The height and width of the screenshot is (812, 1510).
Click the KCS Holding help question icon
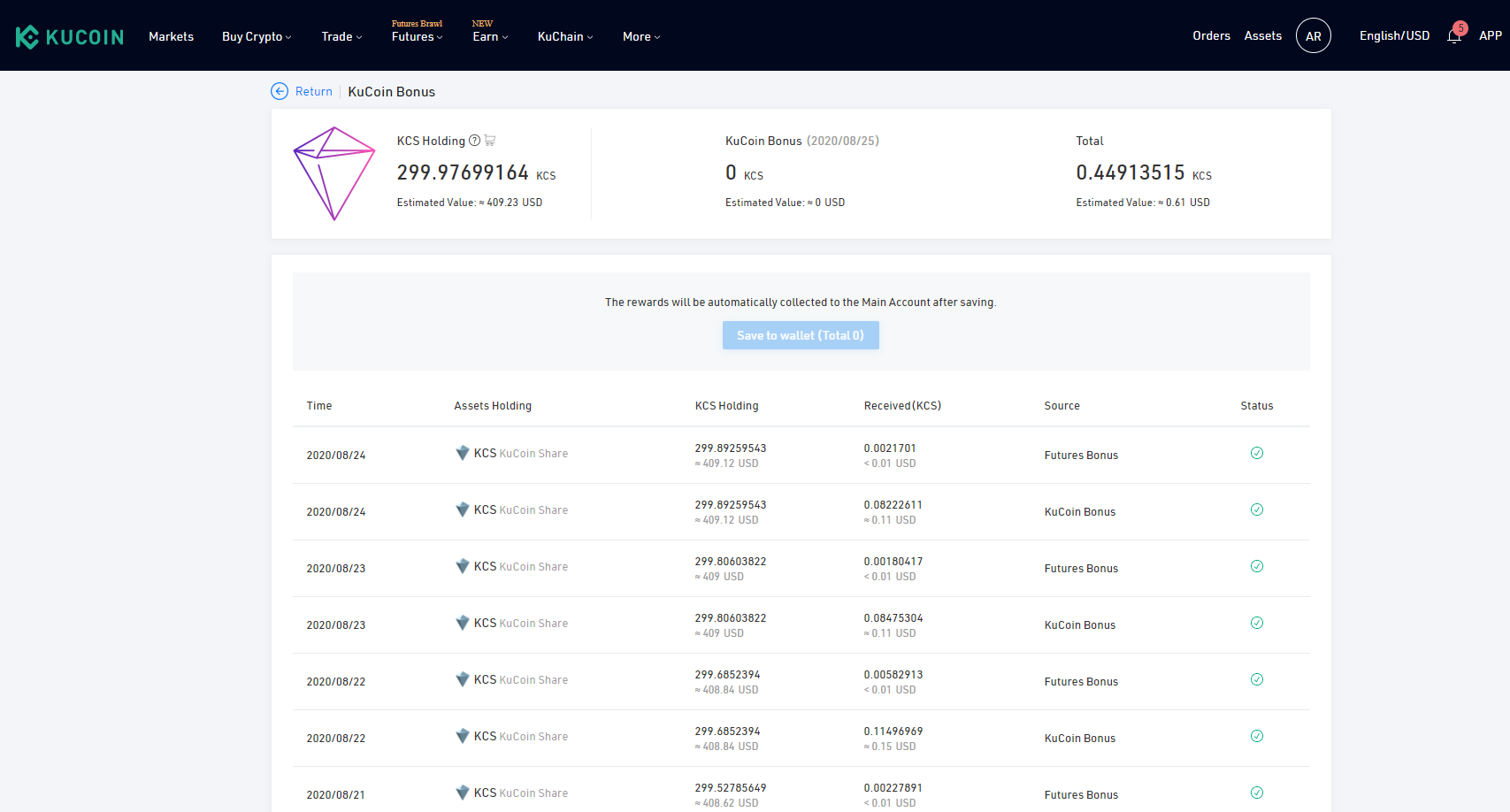tap(474, 140)
